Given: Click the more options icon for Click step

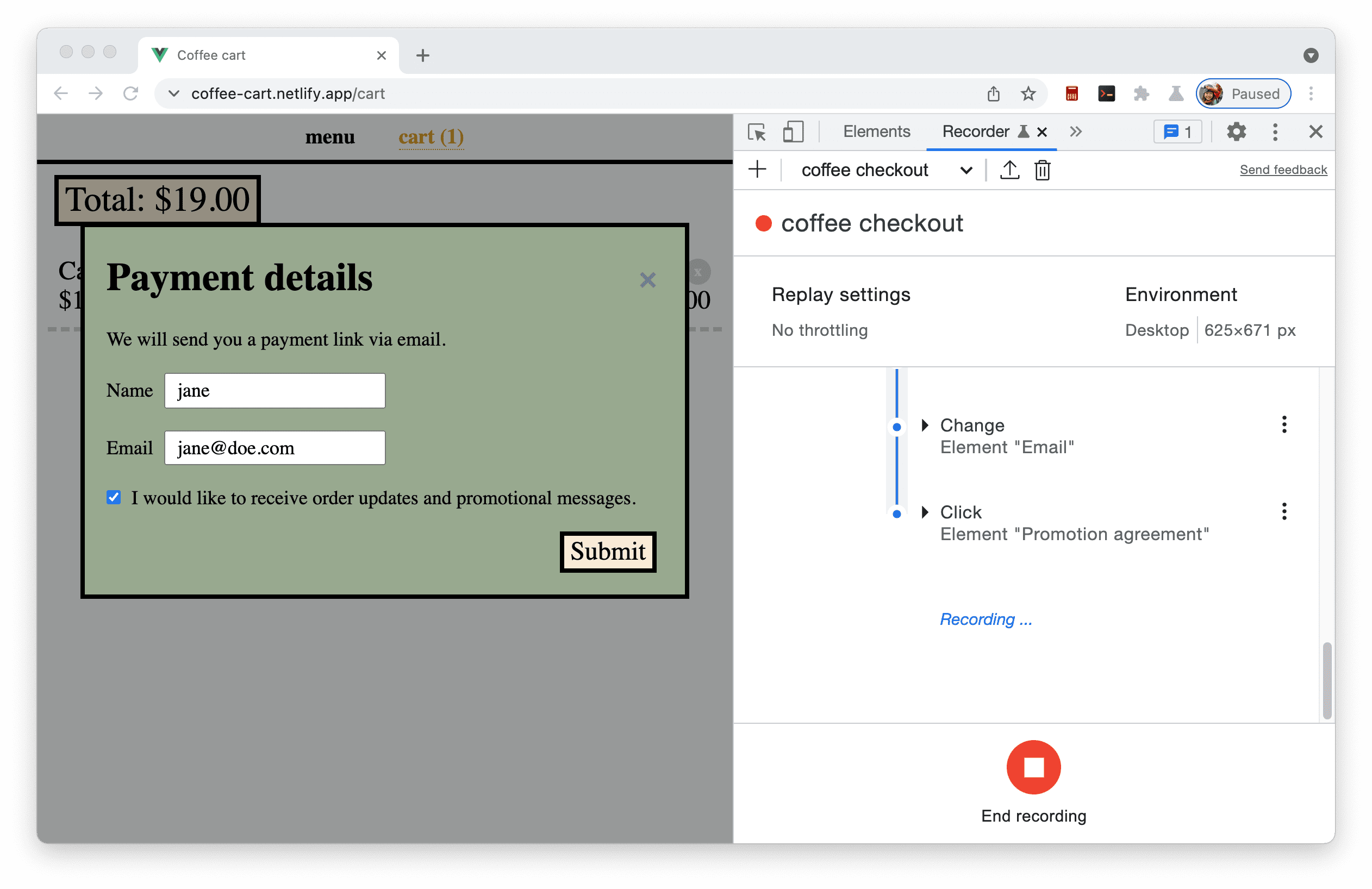Looking at the screenshot, I should [1284, 512].
